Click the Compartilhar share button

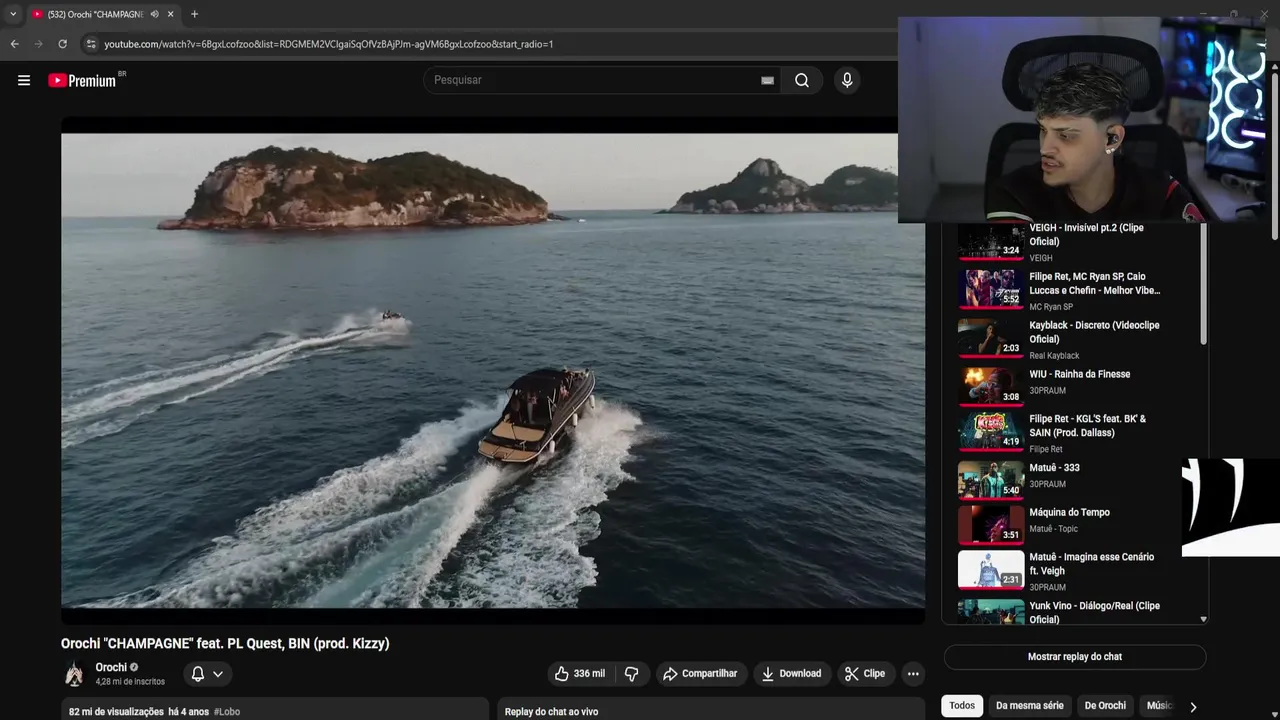coord(700,674)
